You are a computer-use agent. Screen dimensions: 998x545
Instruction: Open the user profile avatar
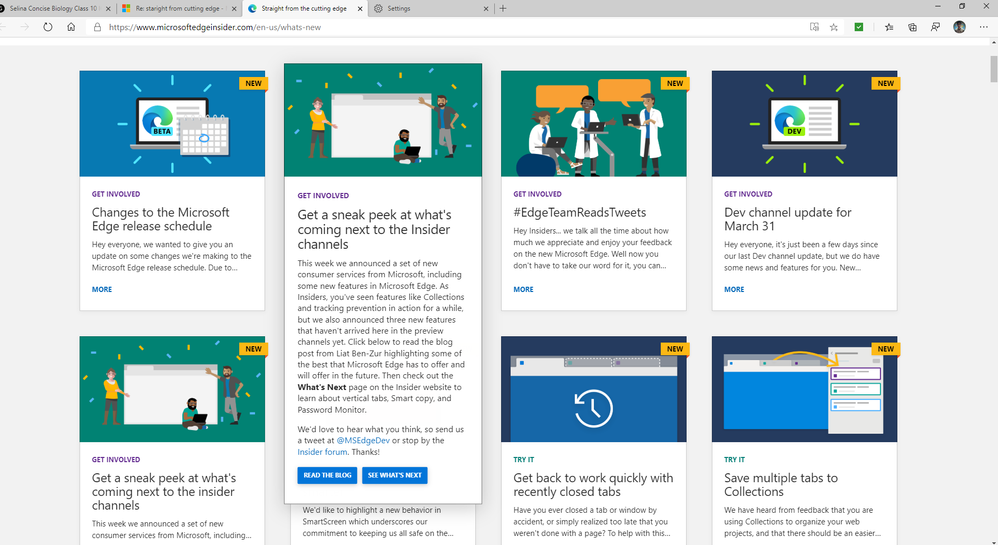click(x=959, y=27)
